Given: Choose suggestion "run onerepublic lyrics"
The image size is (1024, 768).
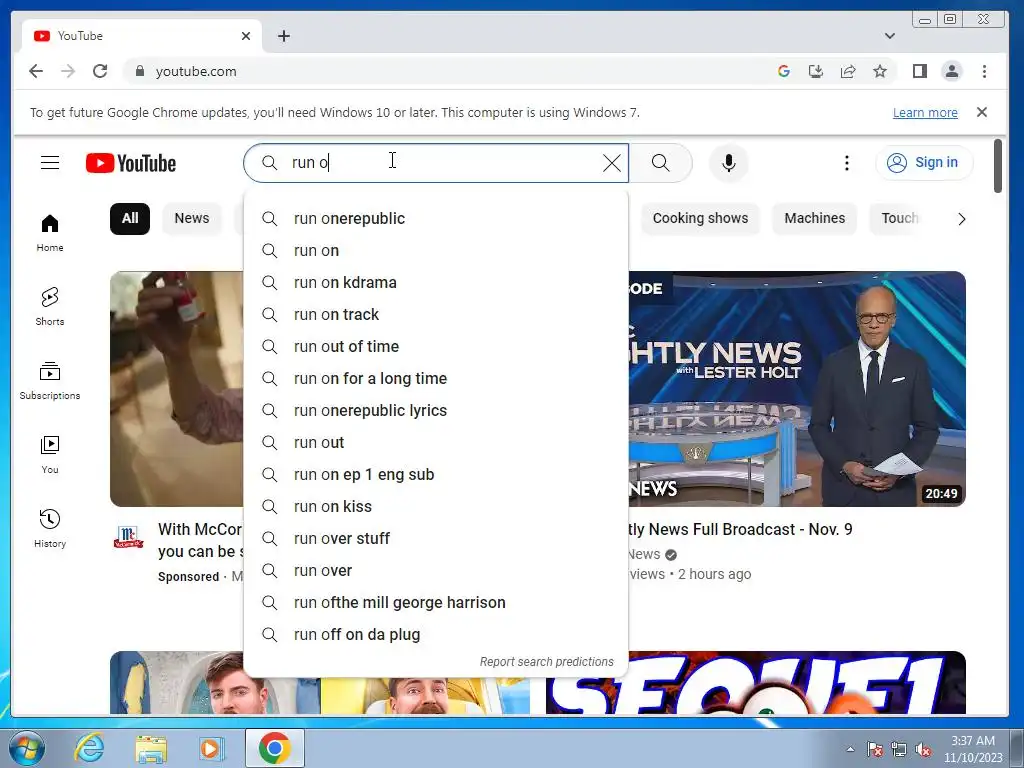Looking at the screenshot, I should 436,411.
